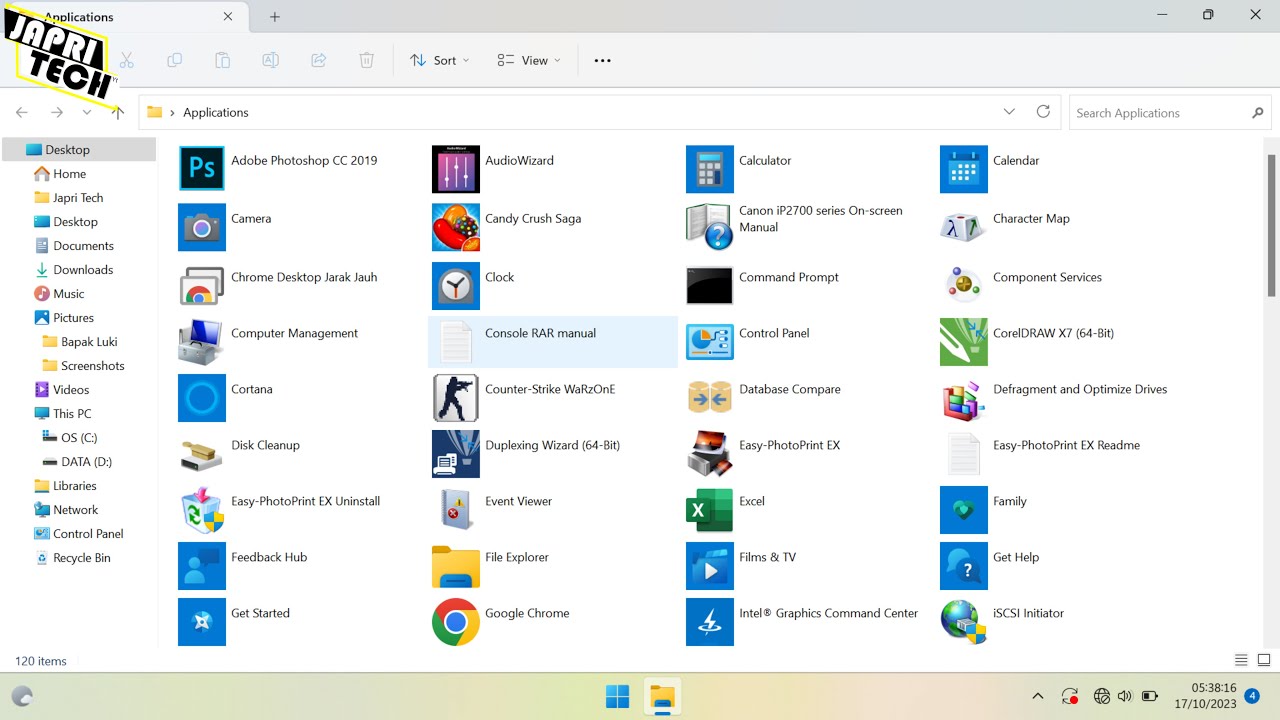Select the Control Panel app icon in the file list

[x=710, y=342]
